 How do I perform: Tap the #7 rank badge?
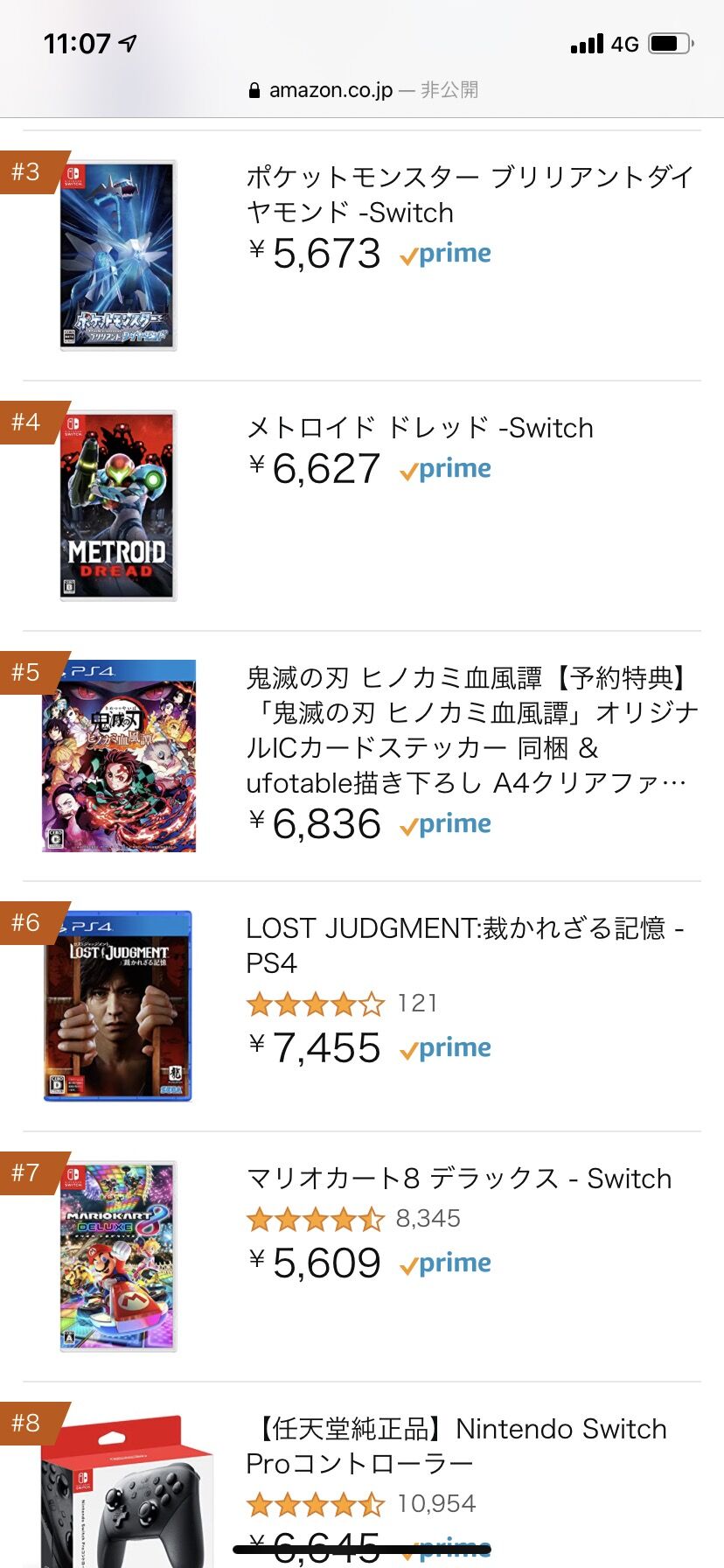[x=27, y=1172]
